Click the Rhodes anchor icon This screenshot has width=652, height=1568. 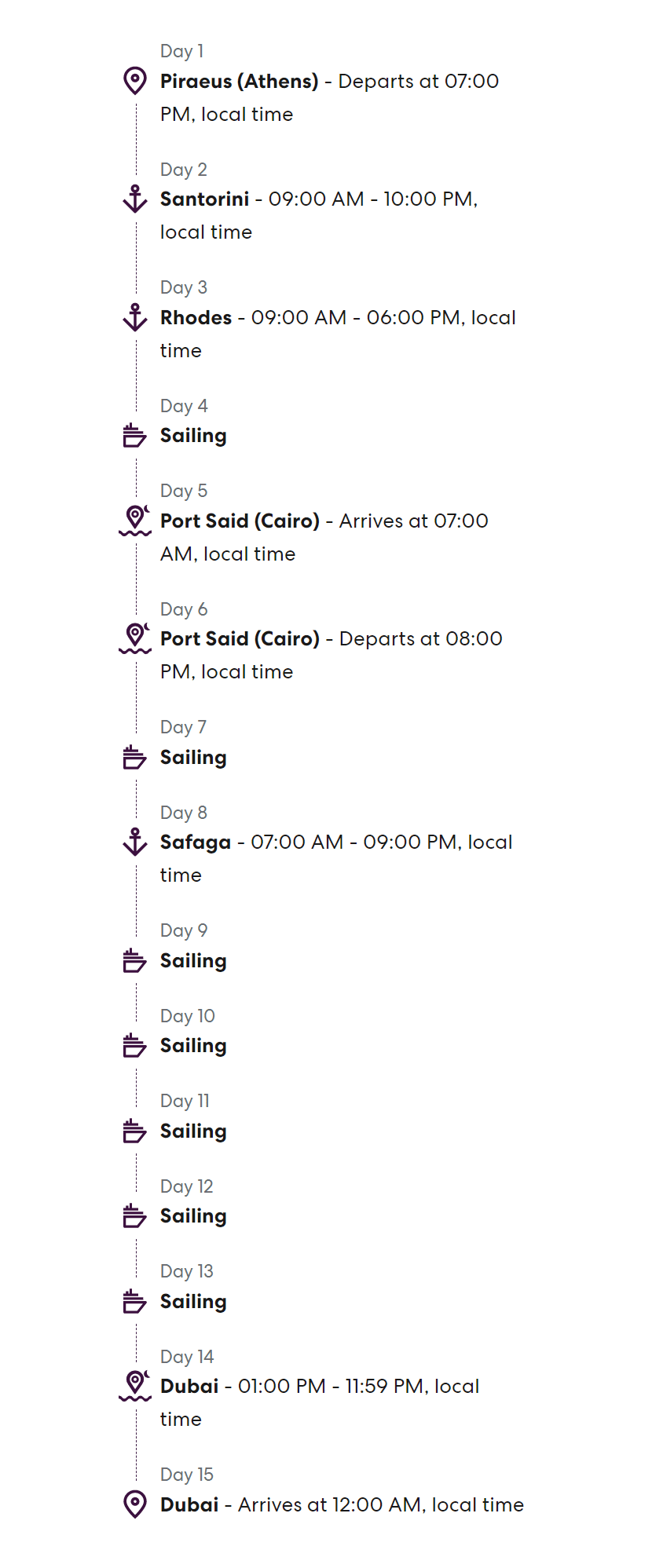point(135,318)
